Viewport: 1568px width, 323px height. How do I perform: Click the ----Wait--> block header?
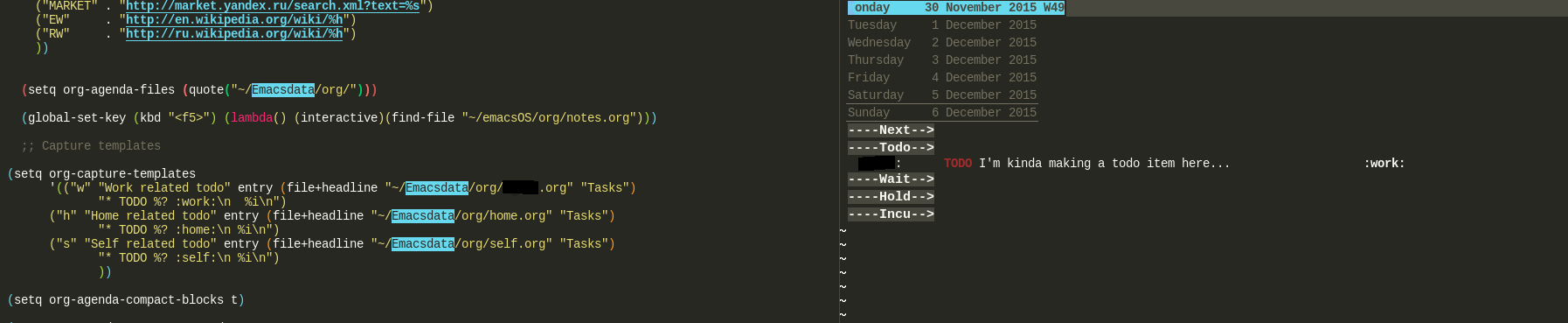(x=891, y=179)
